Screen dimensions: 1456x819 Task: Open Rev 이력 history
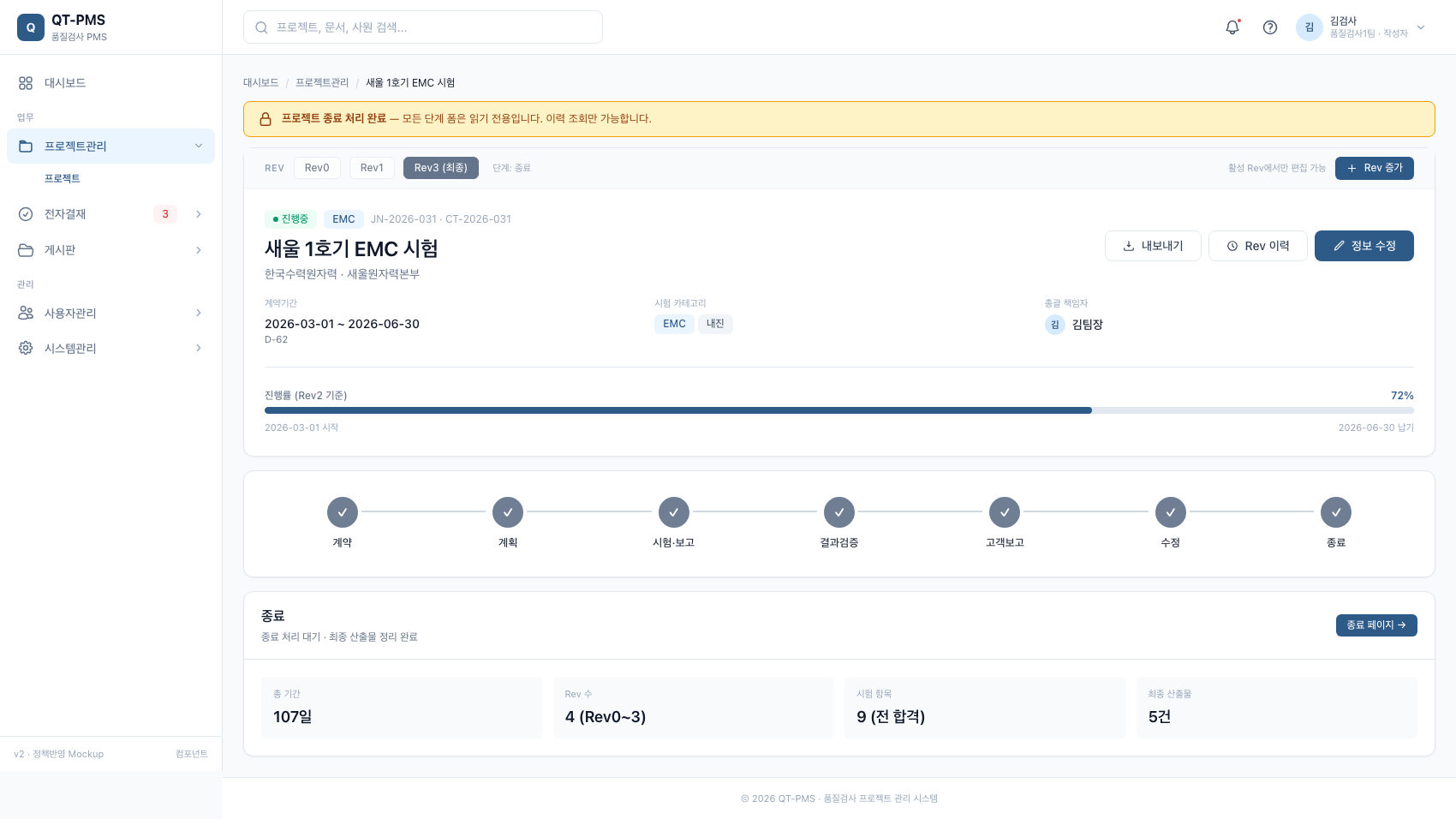coord(1258,246)
